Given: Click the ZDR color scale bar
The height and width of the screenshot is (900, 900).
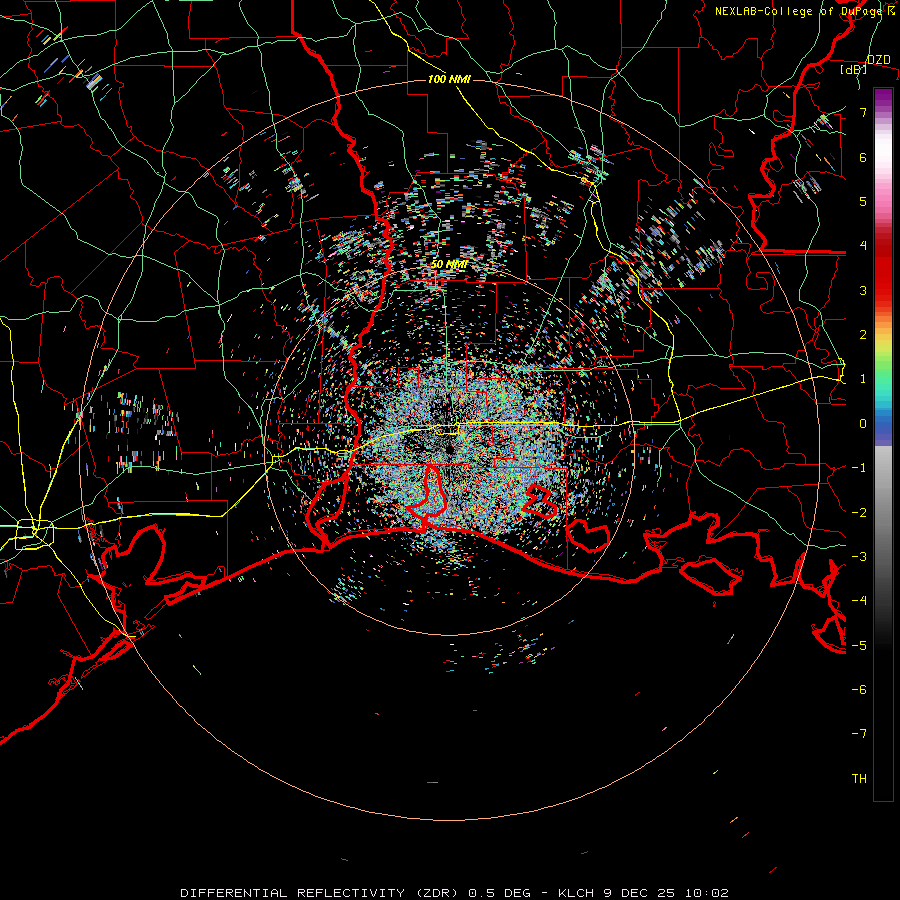Looking at the screenshot, I should click(883, 444).
